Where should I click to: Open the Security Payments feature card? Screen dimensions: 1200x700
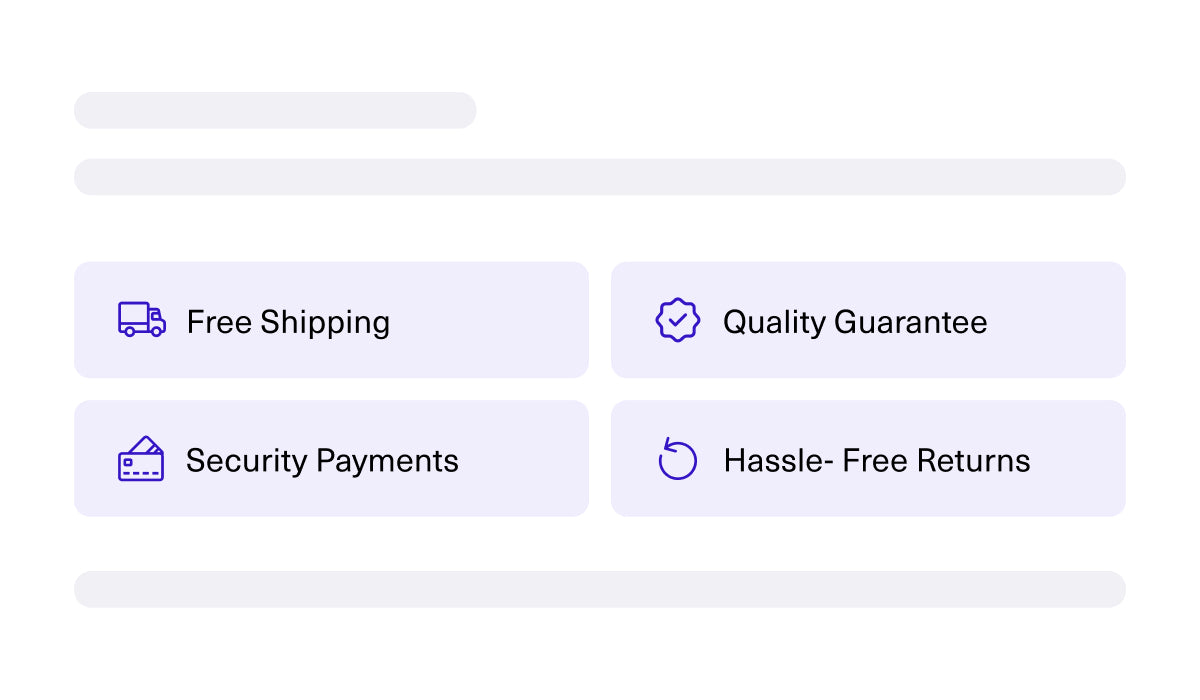[x=331, y=458]
